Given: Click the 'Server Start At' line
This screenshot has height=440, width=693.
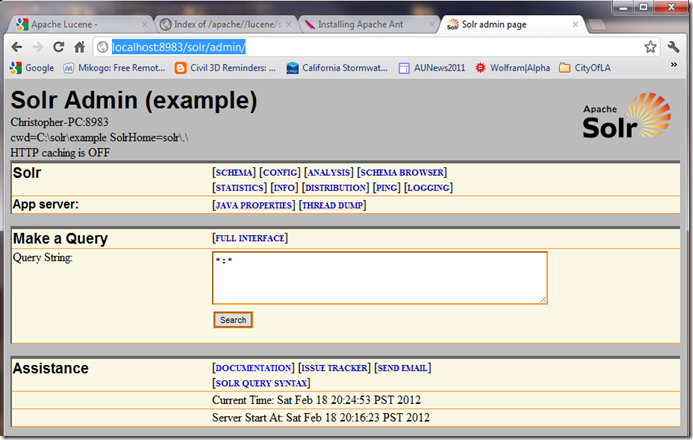Looking at the screenshot, I should (x=321, y=418).
